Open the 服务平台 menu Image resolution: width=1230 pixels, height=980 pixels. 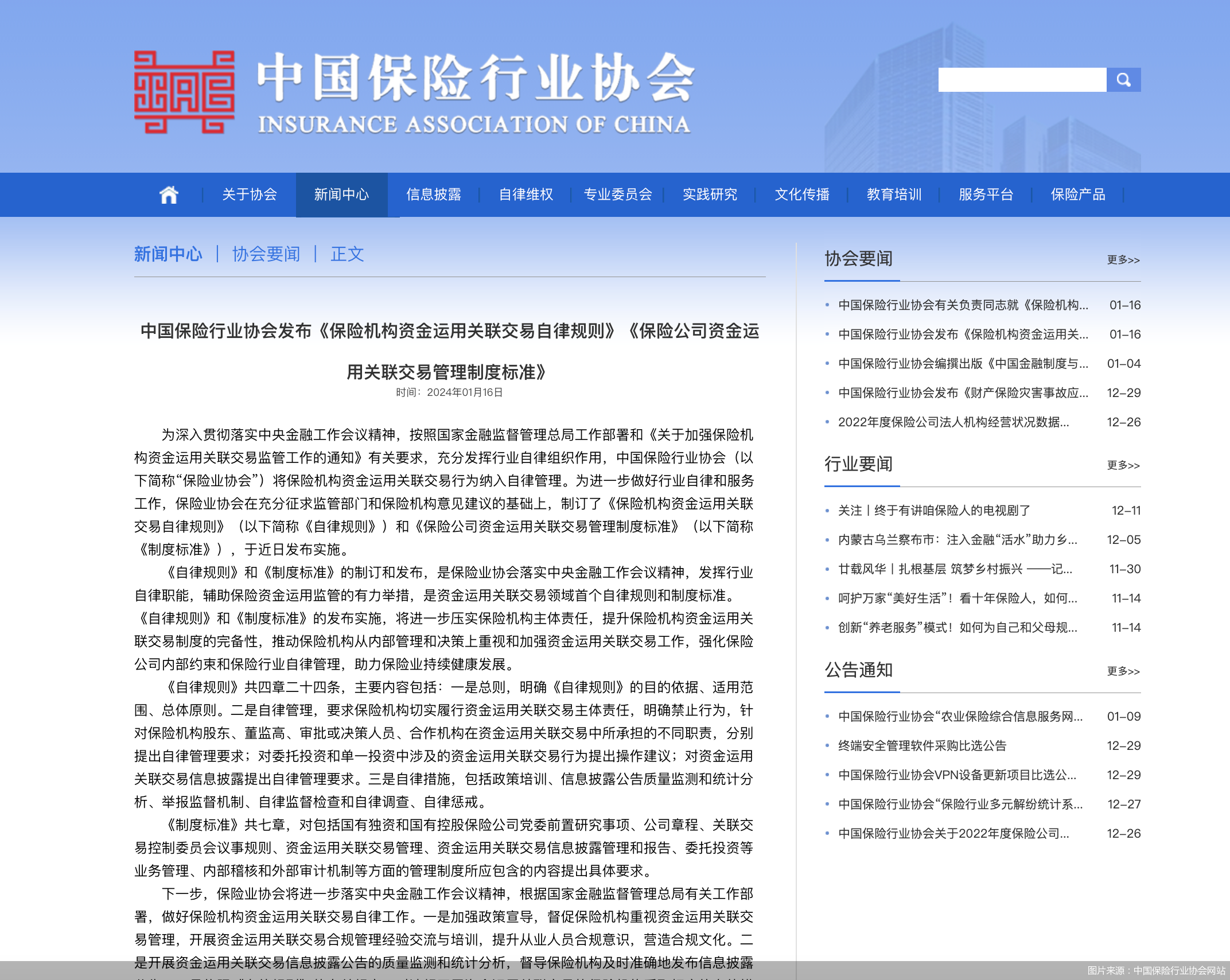point(986,195)
